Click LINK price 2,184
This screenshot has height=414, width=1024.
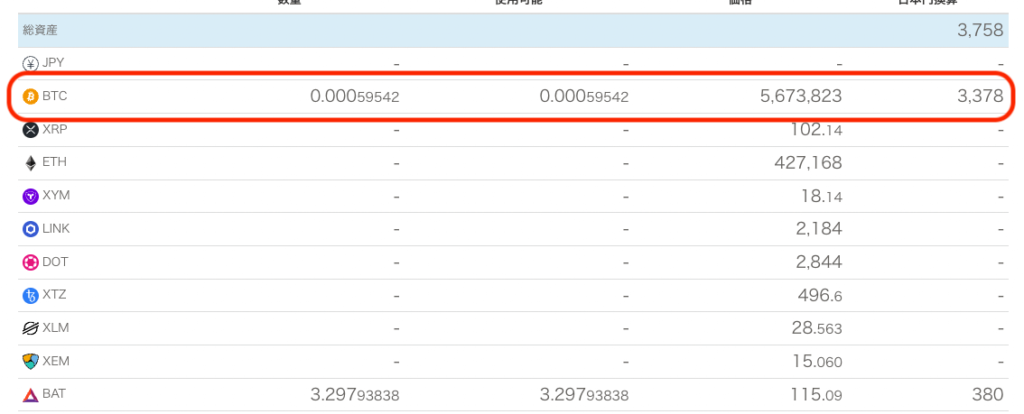tap(819, 229)
